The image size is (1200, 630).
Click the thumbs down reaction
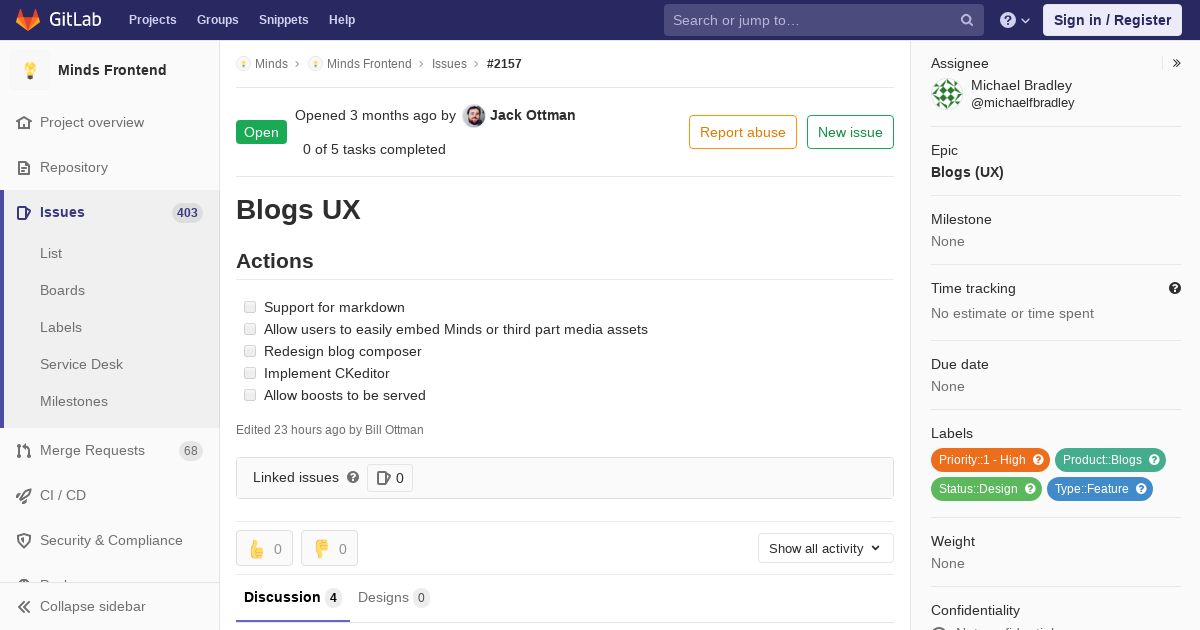click(x=329, y=548)
